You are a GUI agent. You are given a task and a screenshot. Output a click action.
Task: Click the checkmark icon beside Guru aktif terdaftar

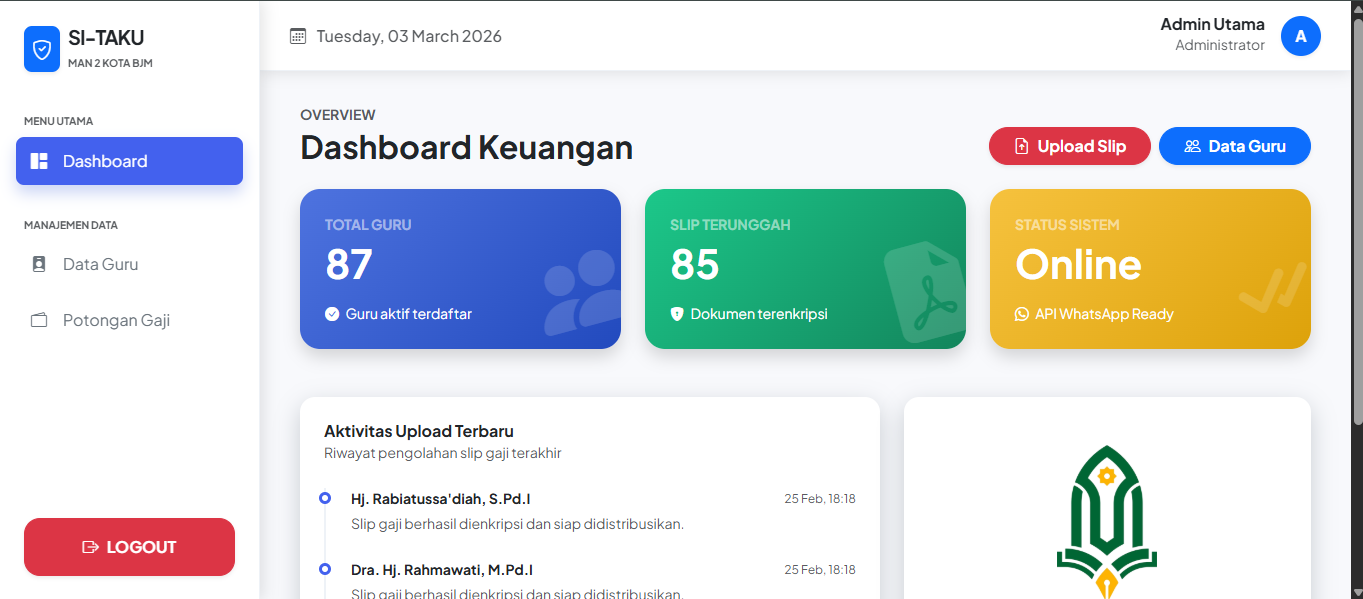click(x=332, y=314)
